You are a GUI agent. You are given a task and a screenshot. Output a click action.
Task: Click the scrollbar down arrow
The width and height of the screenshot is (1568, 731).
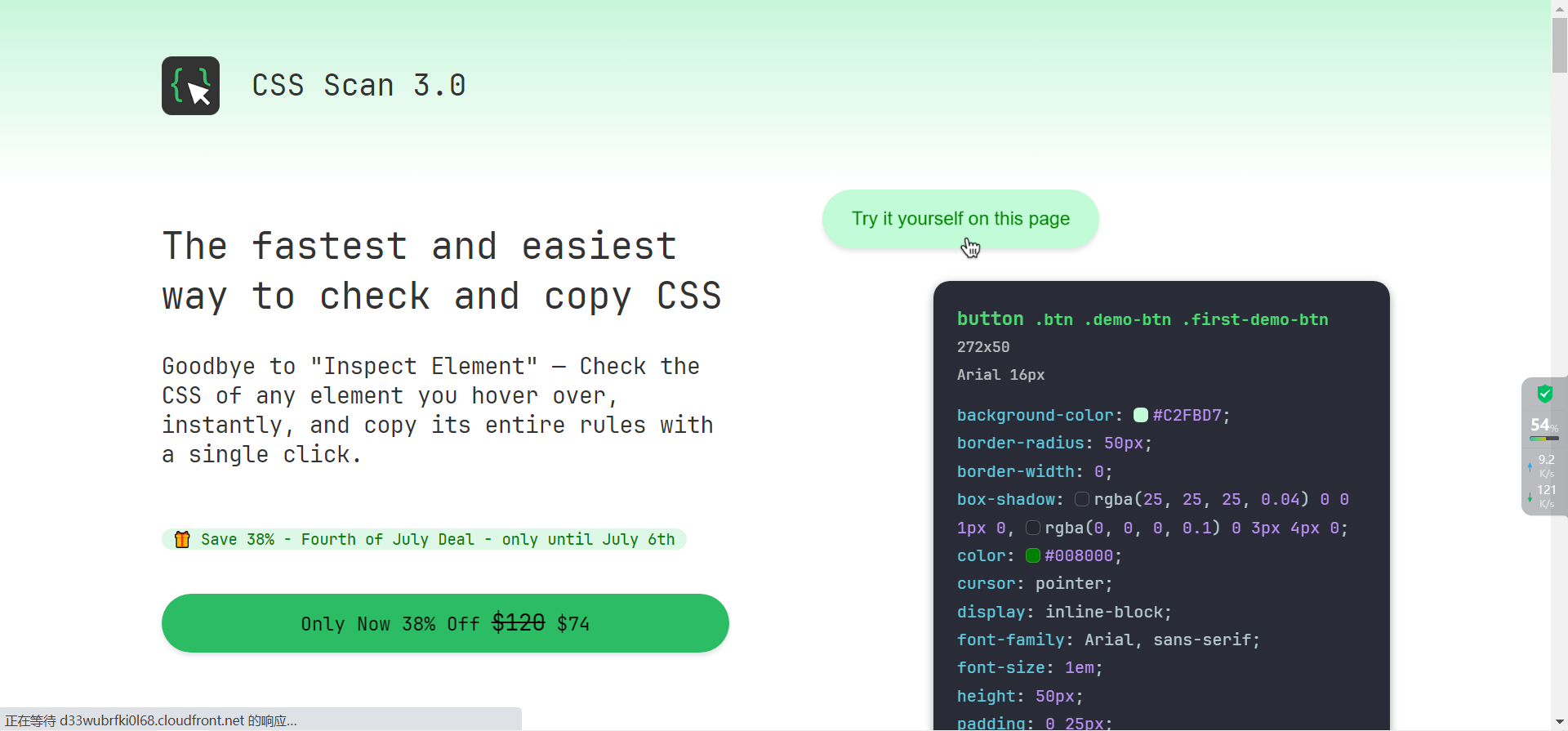coord(1559,723)
